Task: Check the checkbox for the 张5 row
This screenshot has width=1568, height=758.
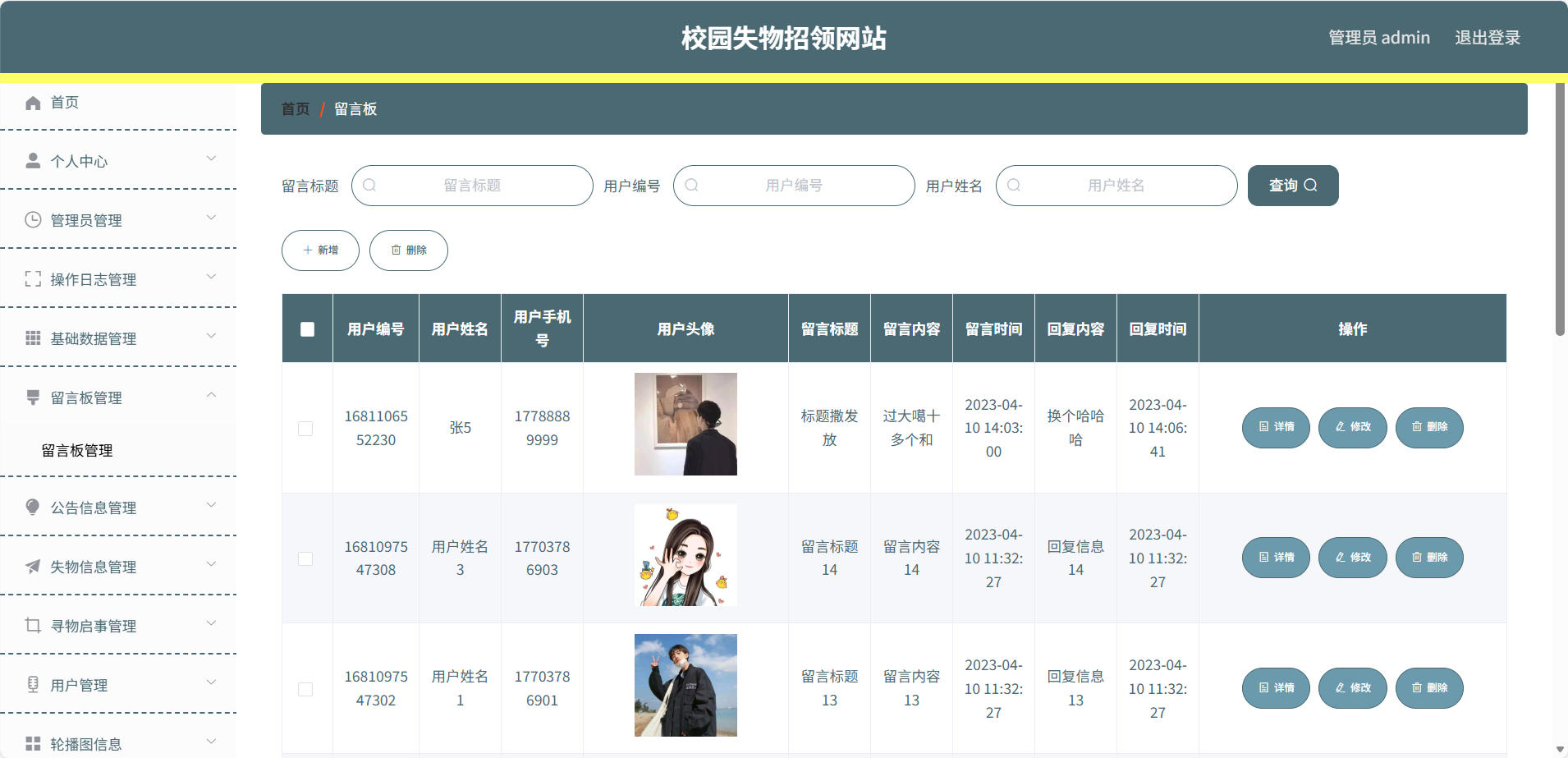Action: [305, 429]
